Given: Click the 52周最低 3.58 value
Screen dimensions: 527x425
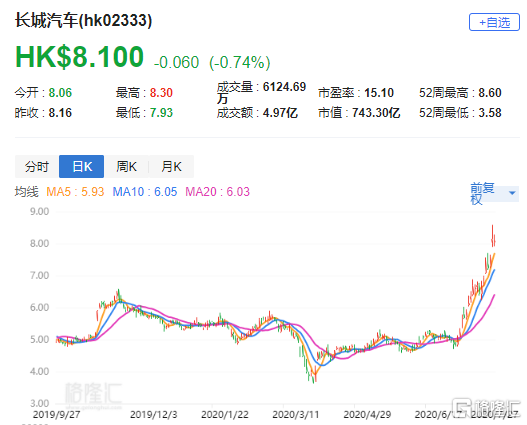Looking at the screenshot, I should (x=460, y=113).
